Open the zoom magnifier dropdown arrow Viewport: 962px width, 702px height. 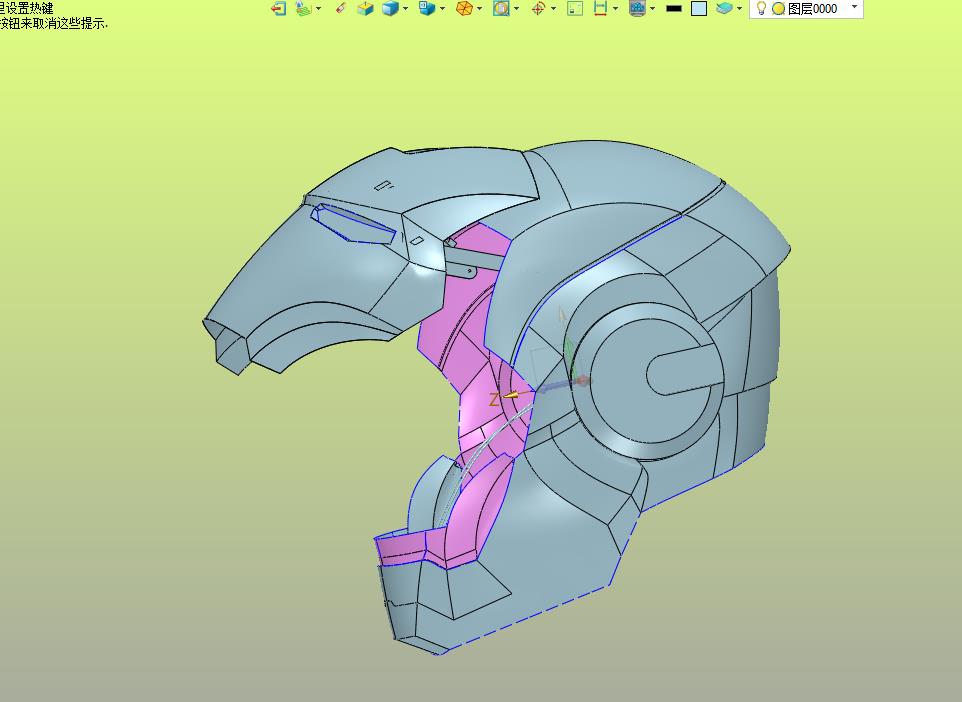517,9
